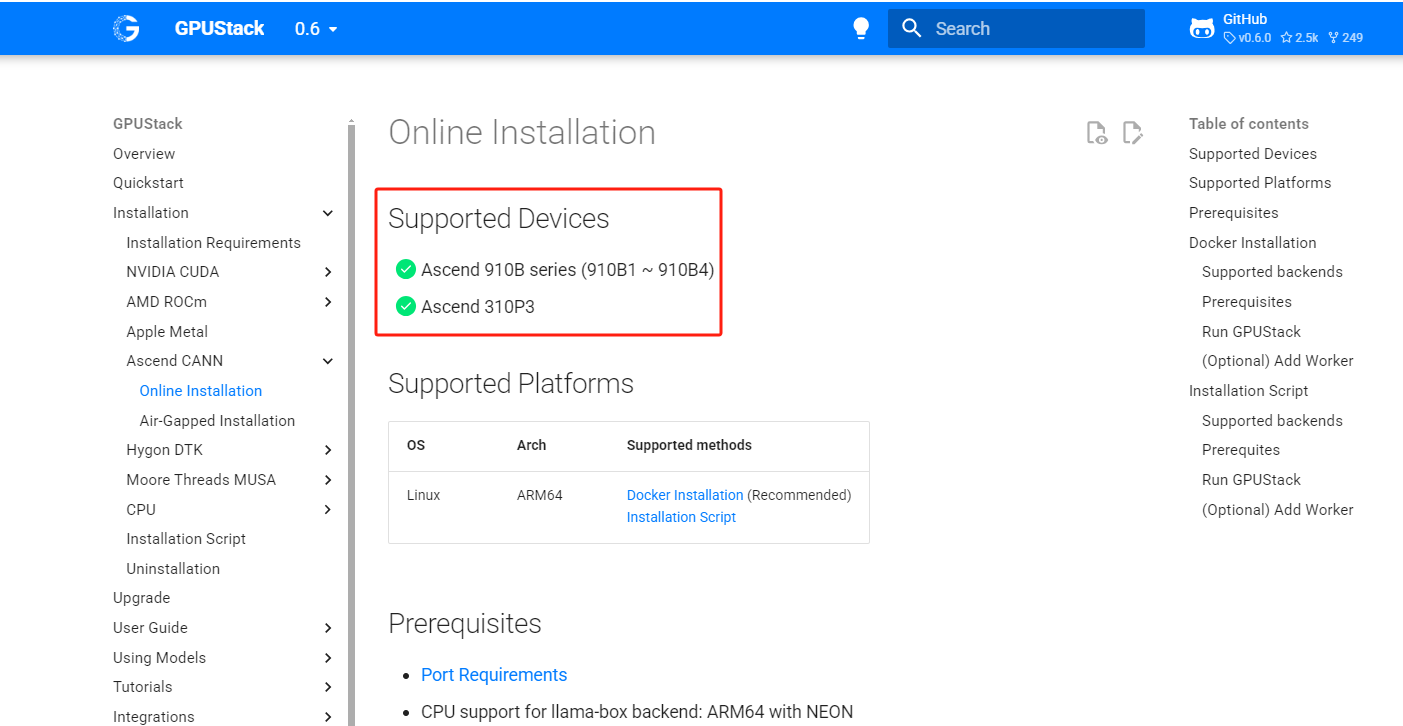This screenshot has height=726, width=1403.
Task: Open Uninstallation page in sidebar
Action: pos(173,569)
